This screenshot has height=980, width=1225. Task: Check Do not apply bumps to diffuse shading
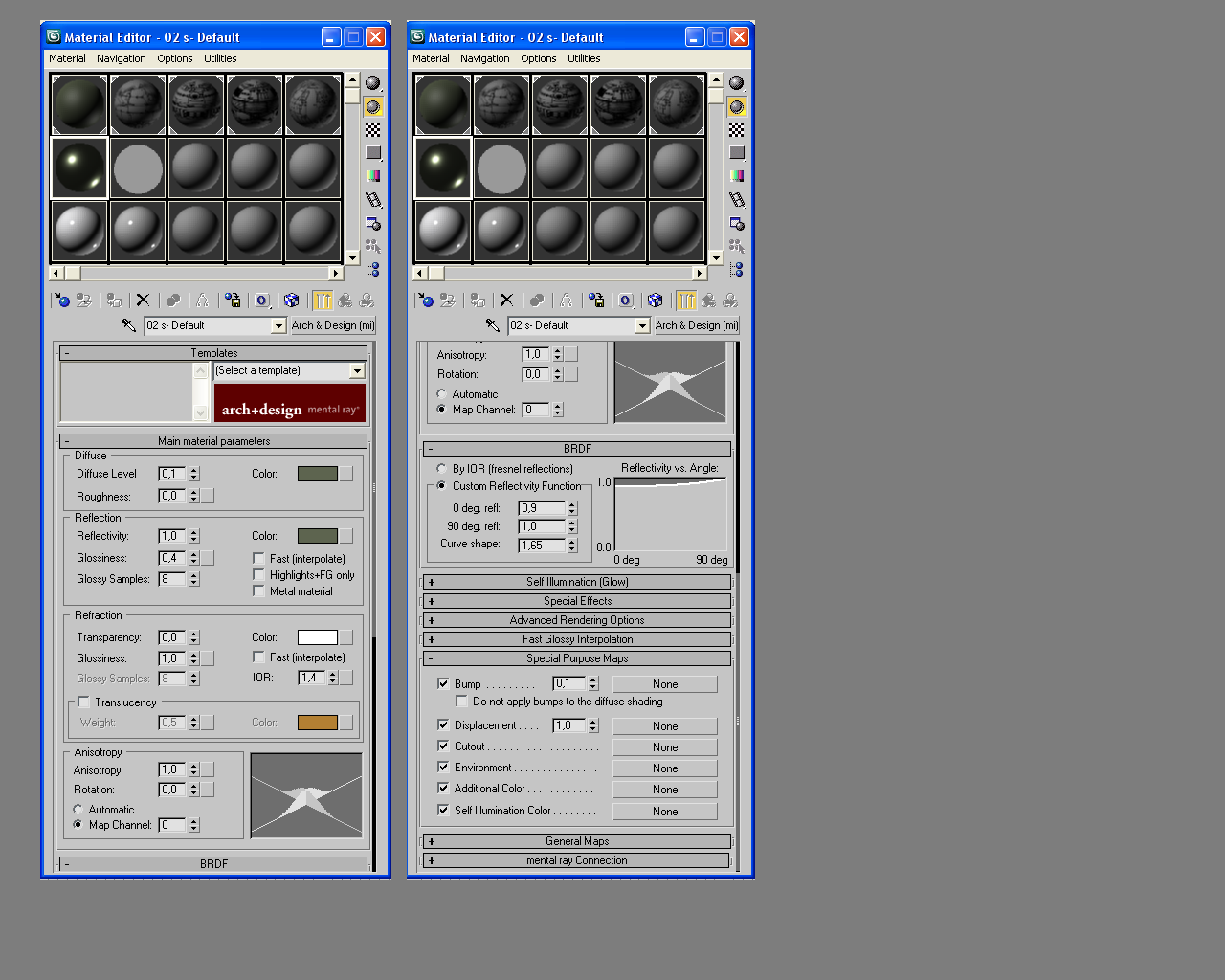click(461, 701)
